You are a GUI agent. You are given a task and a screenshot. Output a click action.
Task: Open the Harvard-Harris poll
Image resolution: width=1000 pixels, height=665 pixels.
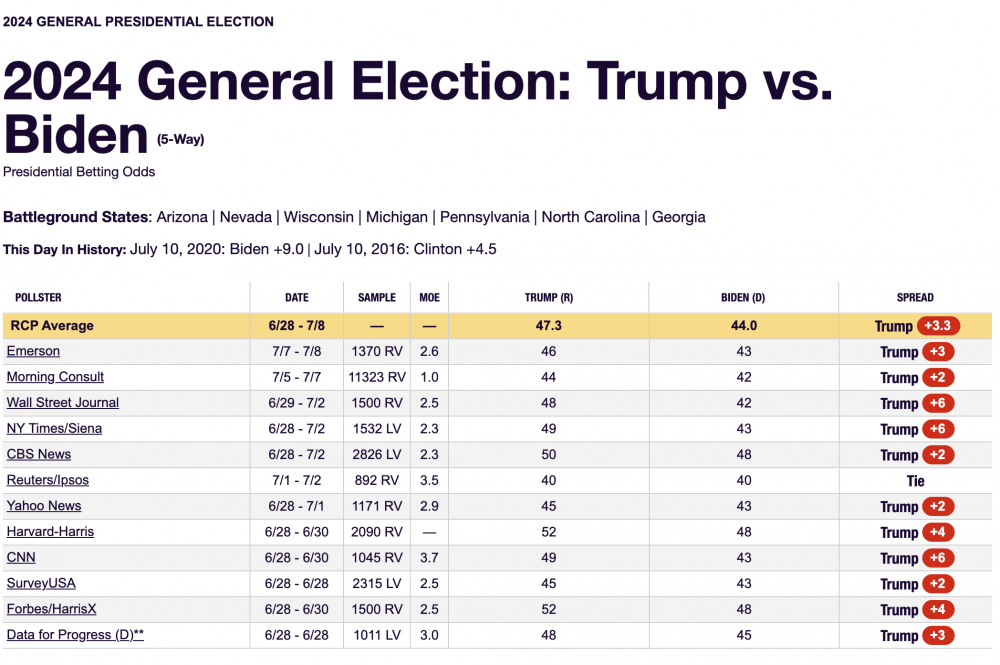[50, 532]
